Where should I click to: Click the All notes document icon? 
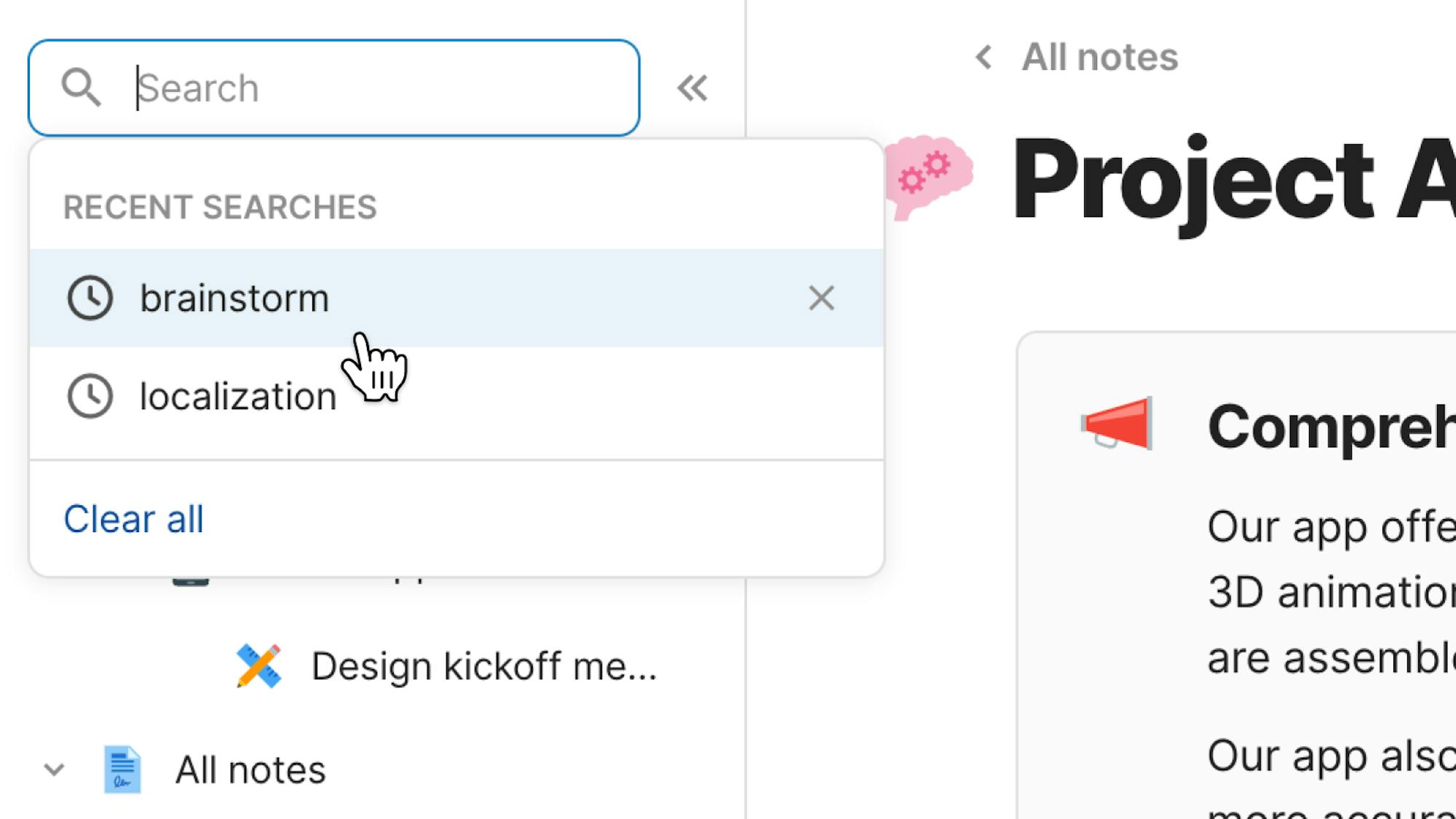[122, 769]
